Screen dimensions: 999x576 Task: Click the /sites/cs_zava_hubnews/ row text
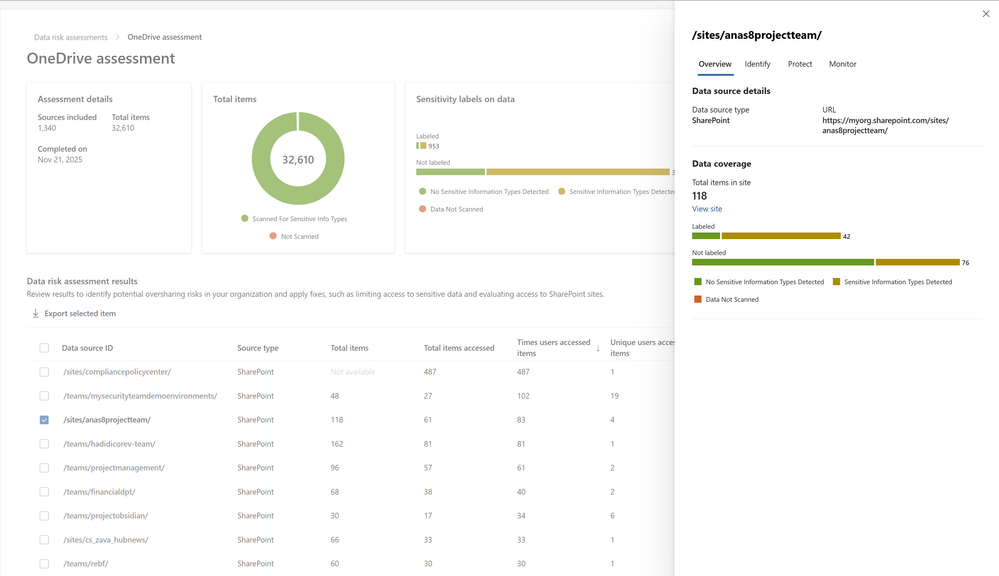pos(105,540)
